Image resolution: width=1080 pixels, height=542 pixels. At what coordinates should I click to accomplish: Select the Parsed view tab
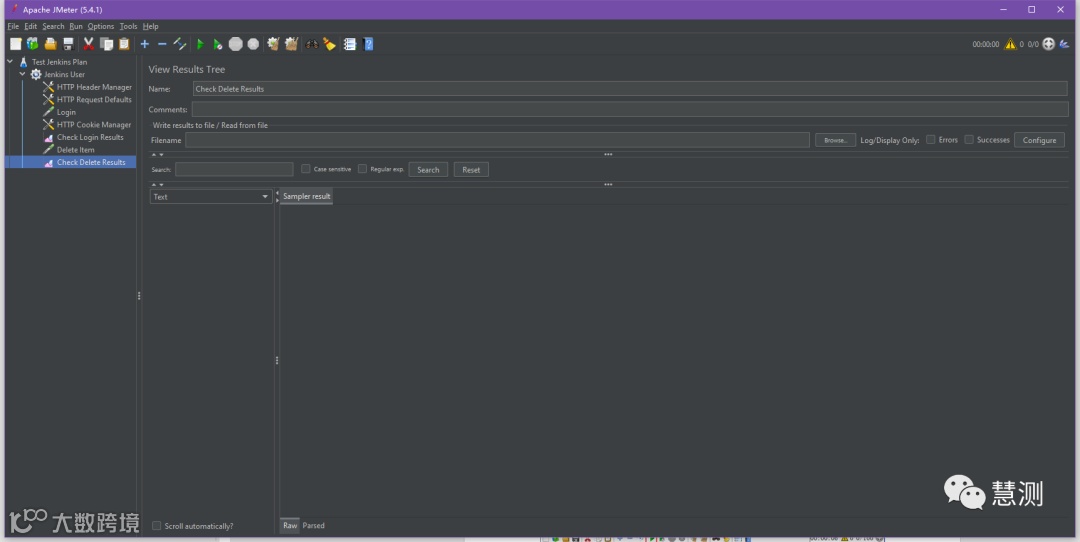(x=313, y=525)
